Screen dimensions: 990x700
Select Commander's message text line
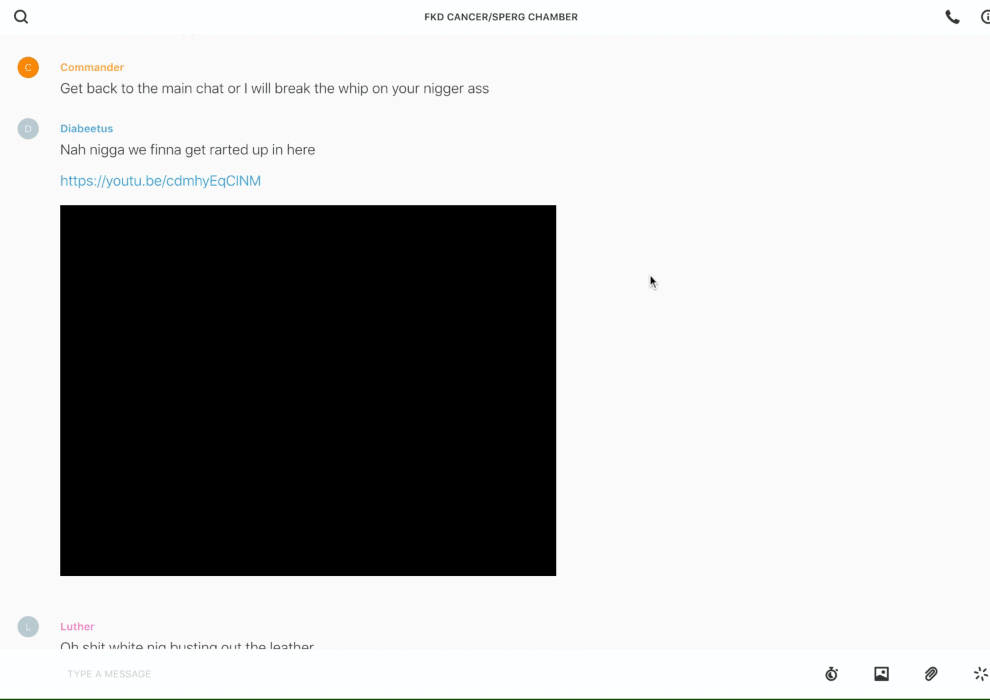[274, 88]
